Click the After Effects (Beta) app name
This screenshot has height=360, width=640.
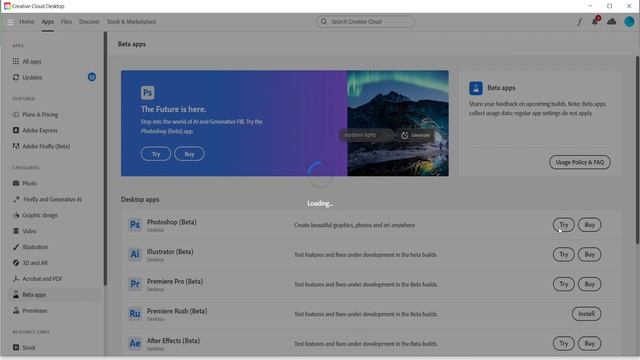[x=173, y=341]
